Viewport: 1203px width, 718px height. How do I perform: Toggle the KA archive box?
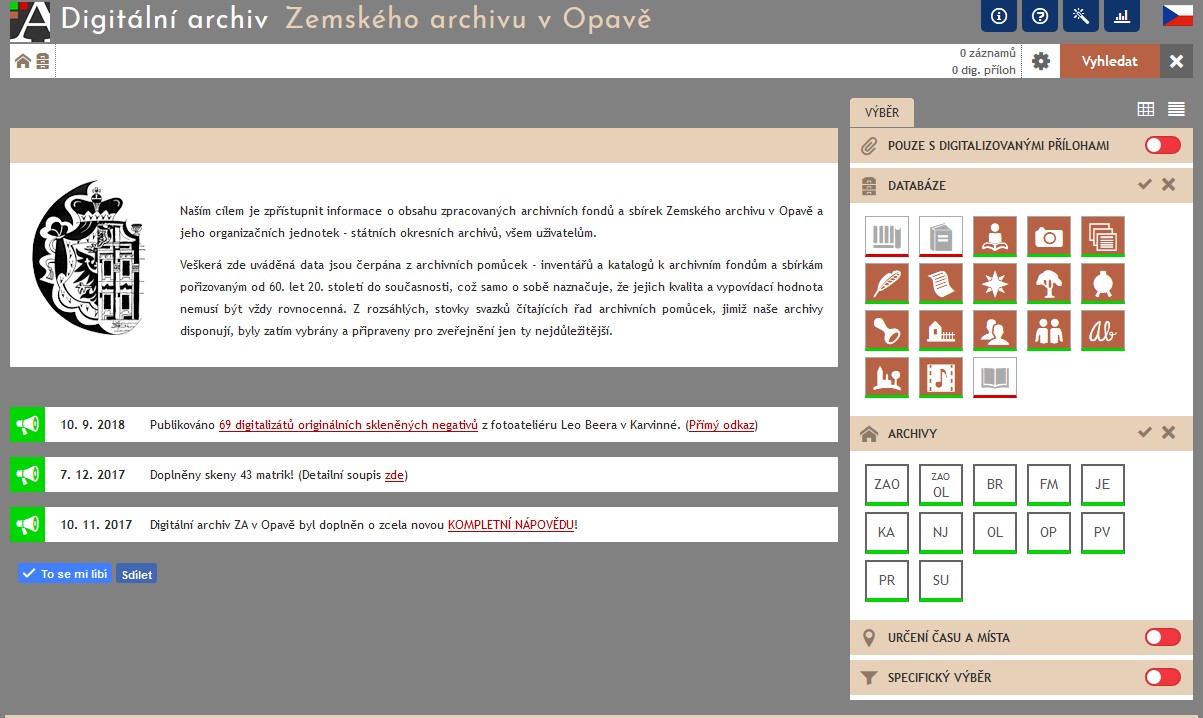coord(887,533)
